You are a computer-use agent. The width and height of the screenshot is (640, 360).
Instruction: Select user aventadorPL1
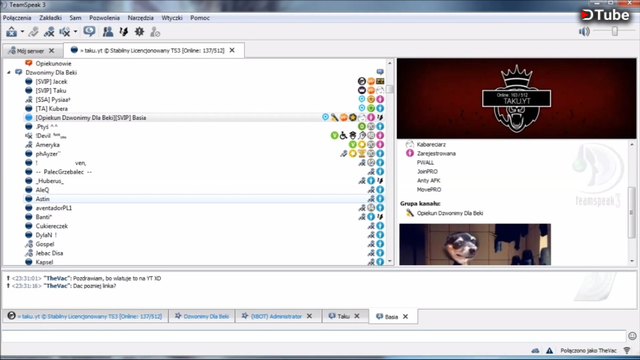coord(53,208)
